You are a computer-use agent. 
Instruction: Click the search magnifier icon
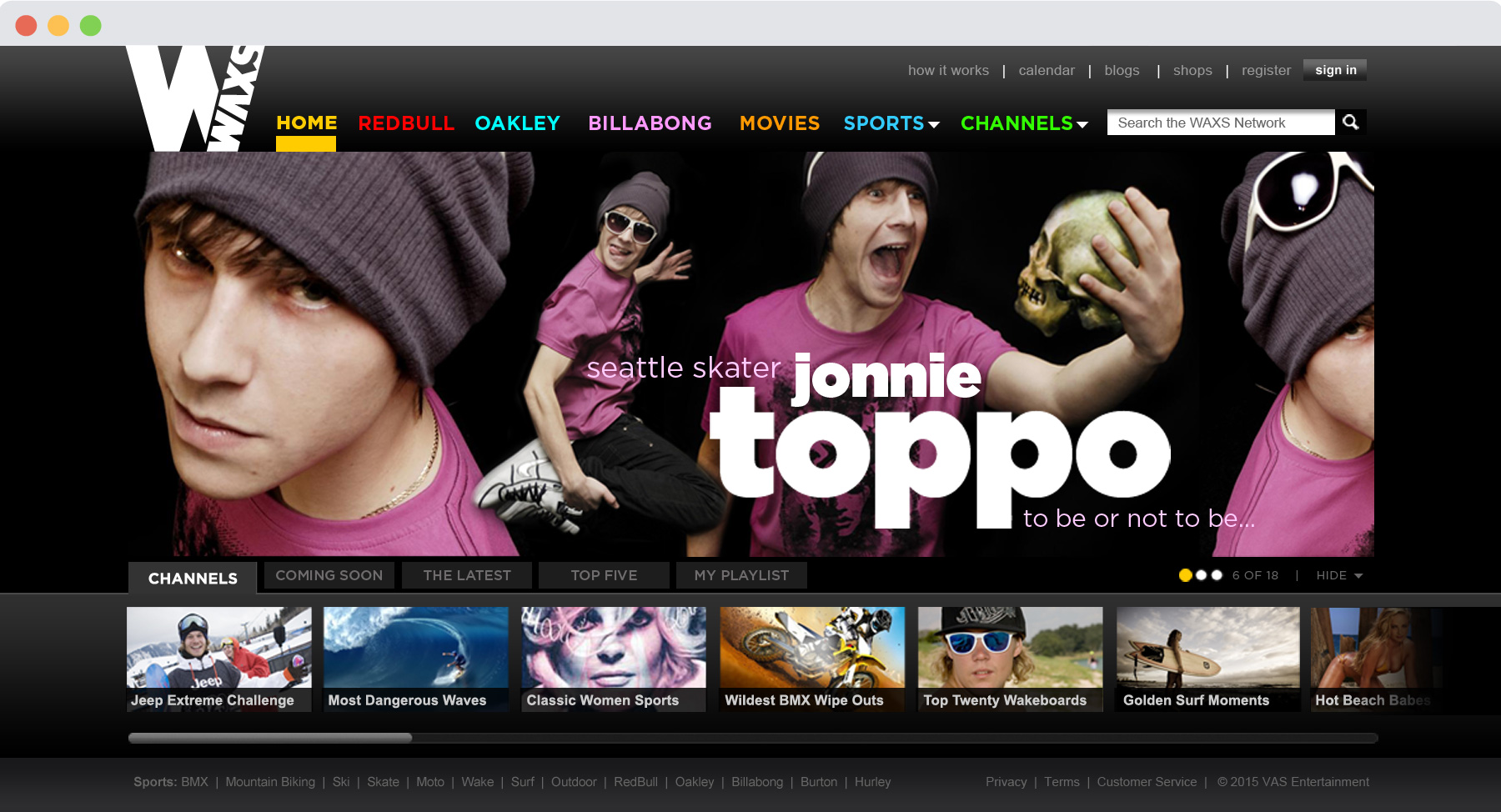(1350, 123)
